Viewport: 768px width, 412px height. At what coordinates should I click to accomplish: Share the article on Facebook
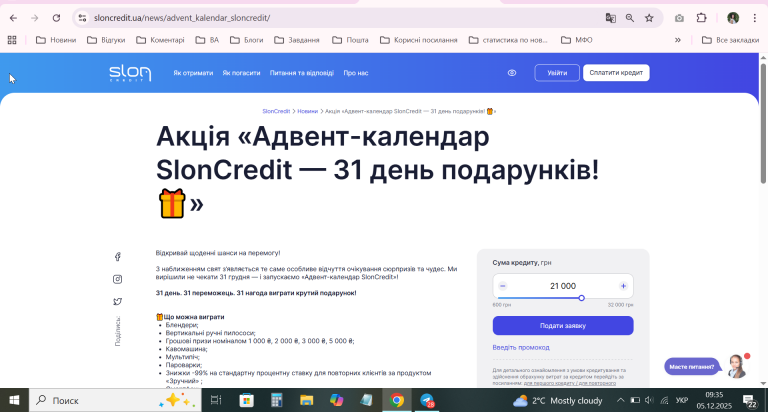point(118,257)
